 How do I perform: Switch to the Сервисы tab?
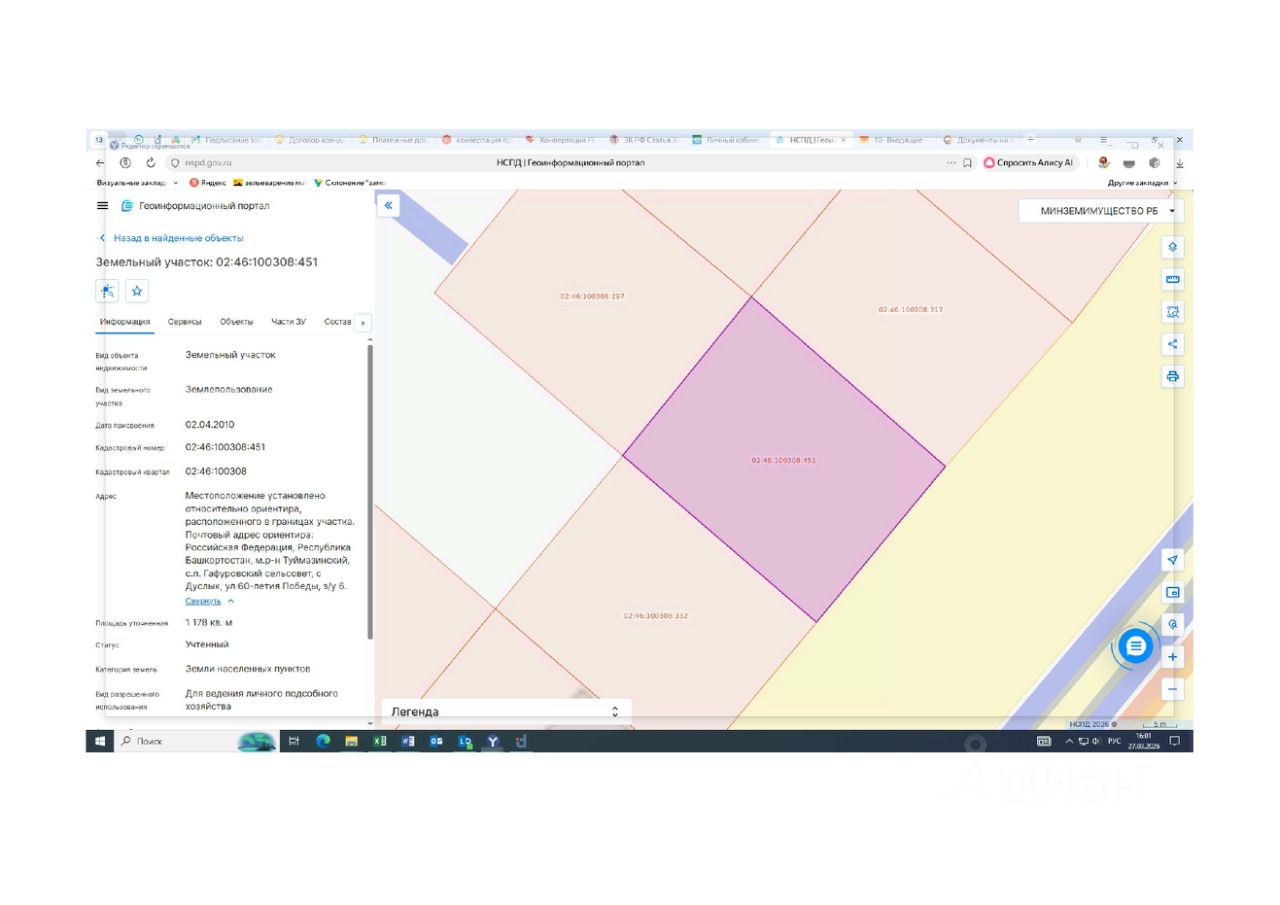point(185,322)
